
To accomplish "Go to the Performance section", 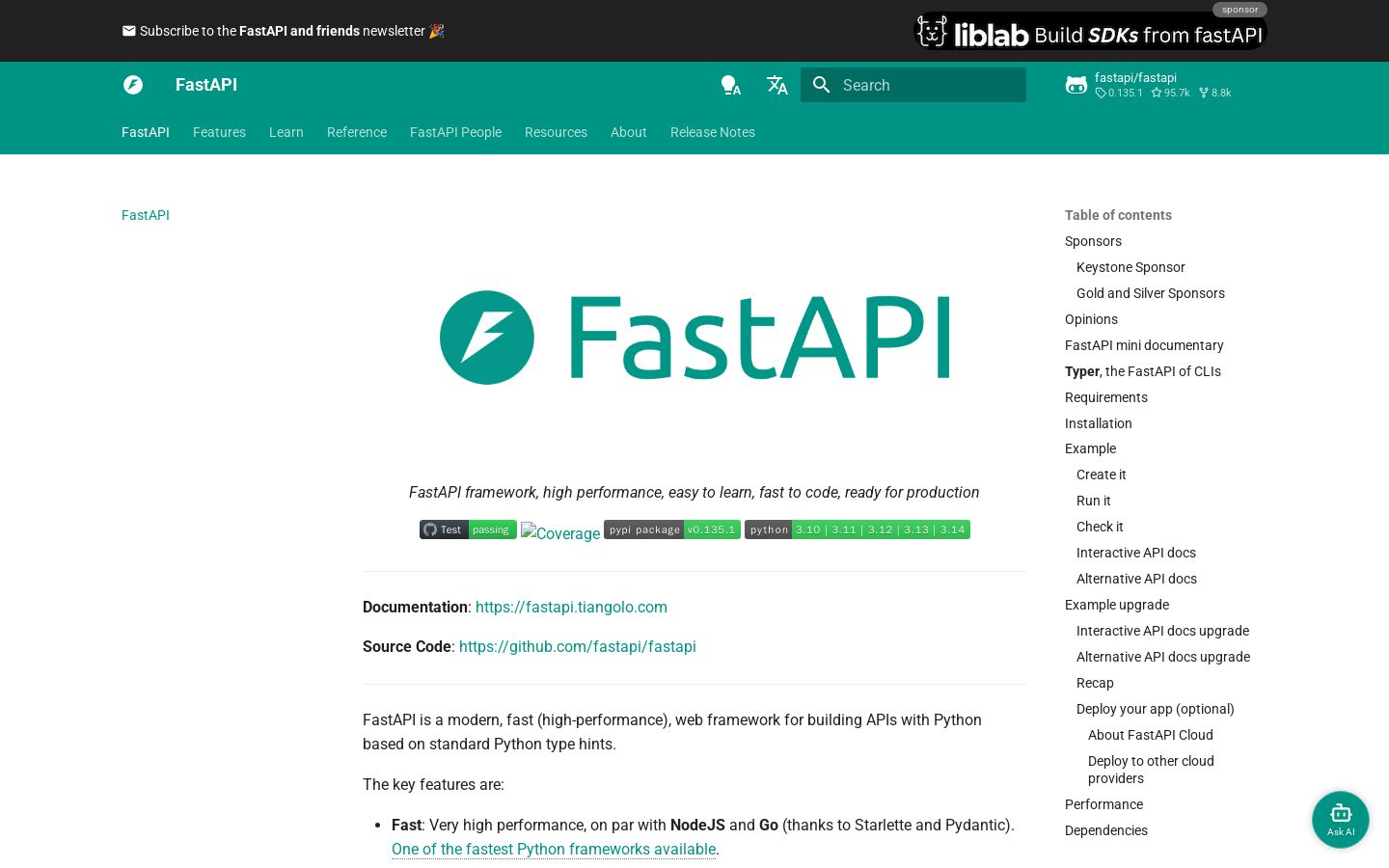I will [1103, 804].
